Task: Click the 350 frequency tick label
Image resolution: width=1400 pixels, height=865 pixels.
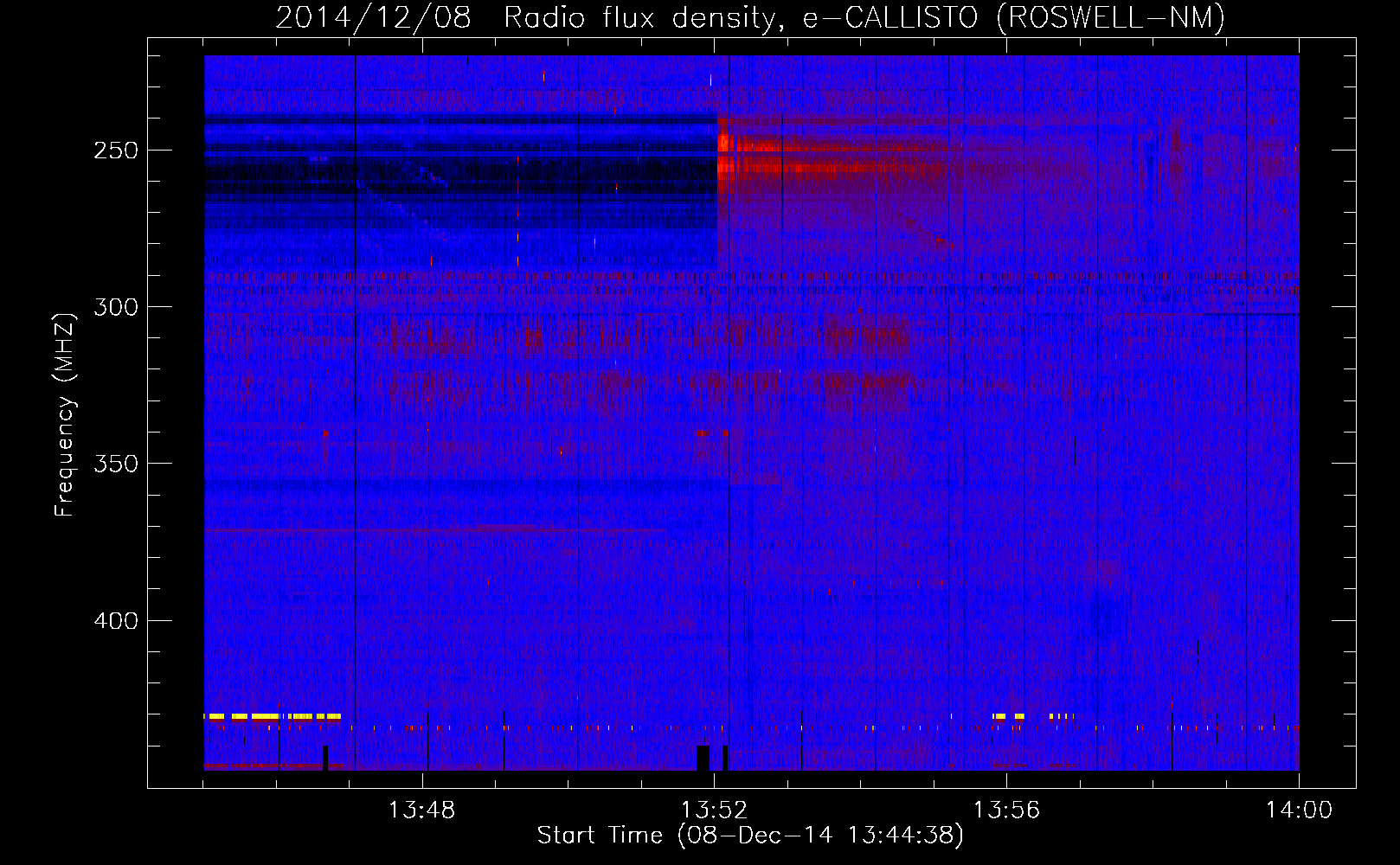Action: tap(116, 464)
